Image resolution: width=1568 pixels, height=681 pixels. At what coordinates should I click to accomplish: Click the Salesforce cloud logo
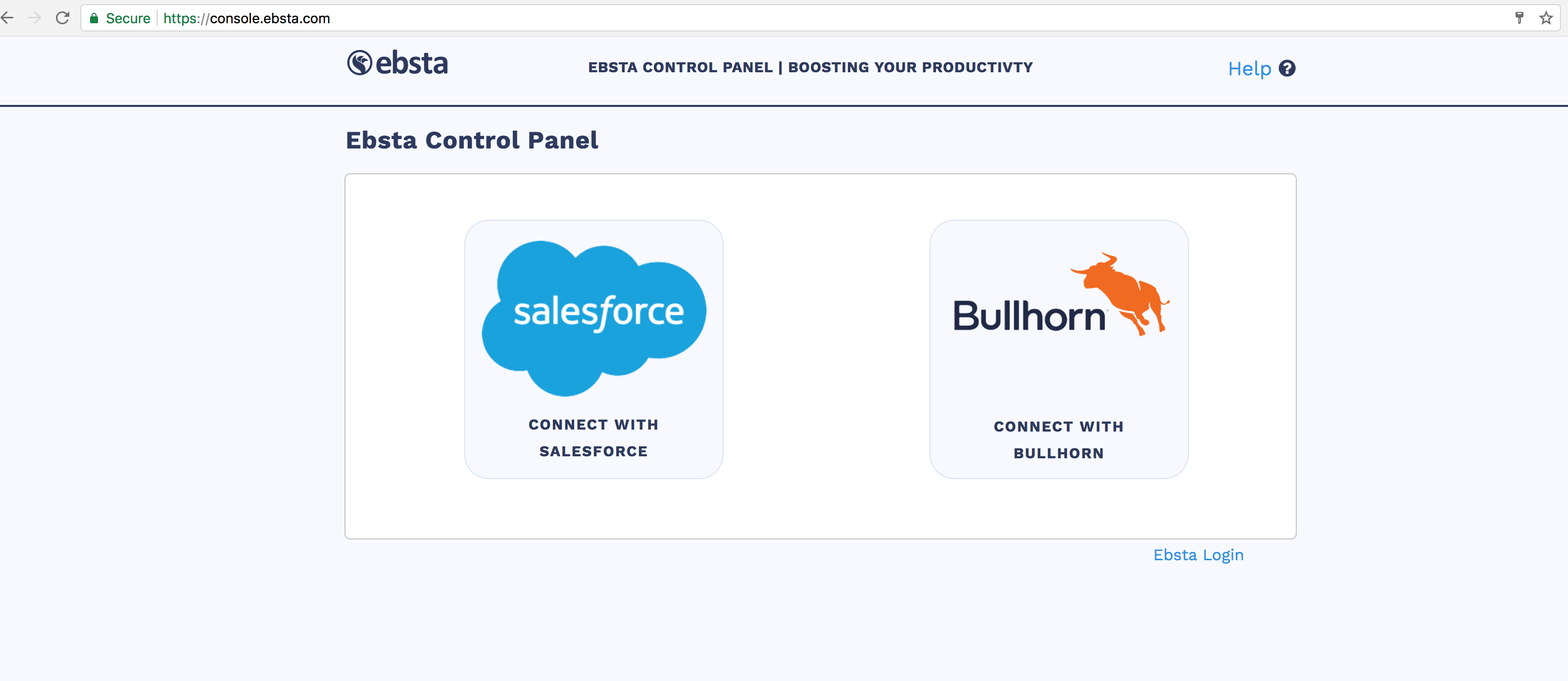click(x=594, y=316)
